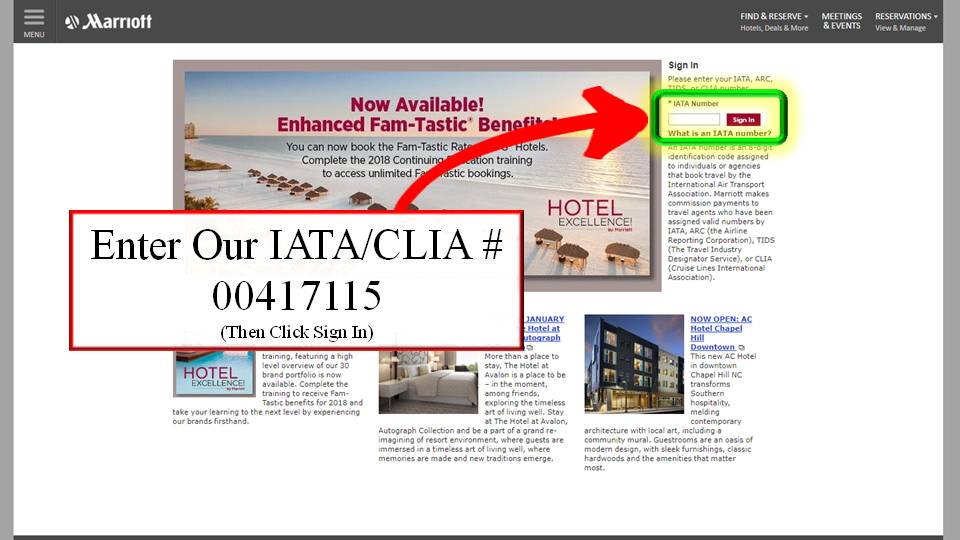Click the IATA Number input field
The width and height of the screenshot is (960, 540).
tap(694, 119)
